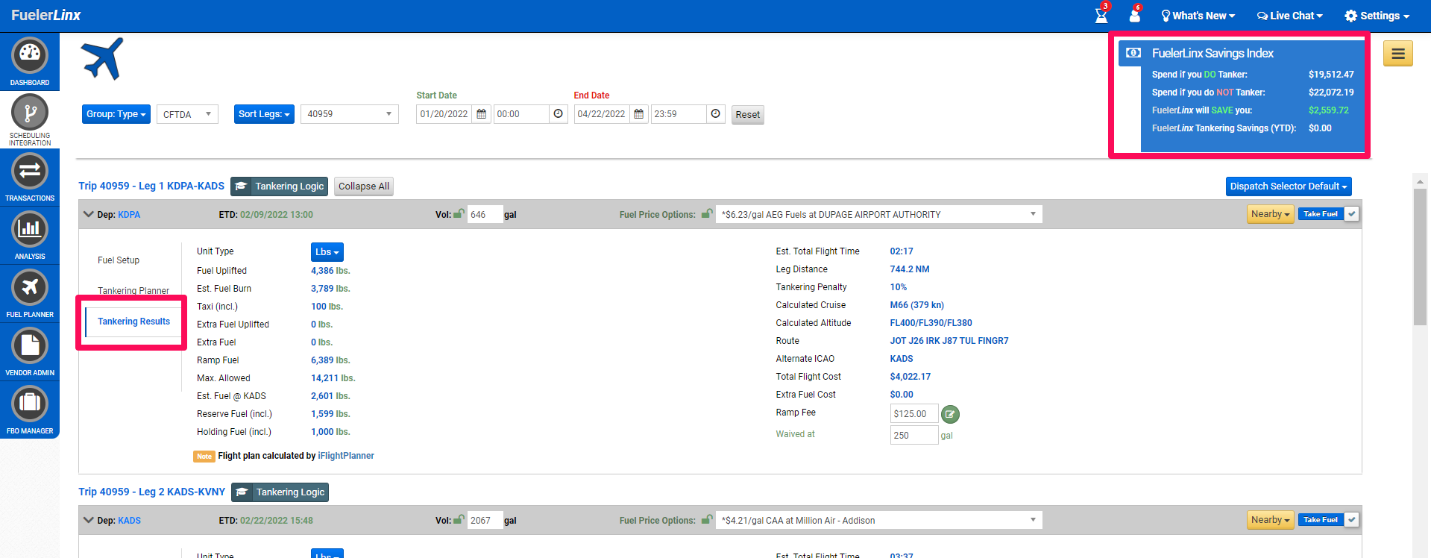
Task: Collapse the Dep: KADS section chevron
Action: tap(89, 520)
